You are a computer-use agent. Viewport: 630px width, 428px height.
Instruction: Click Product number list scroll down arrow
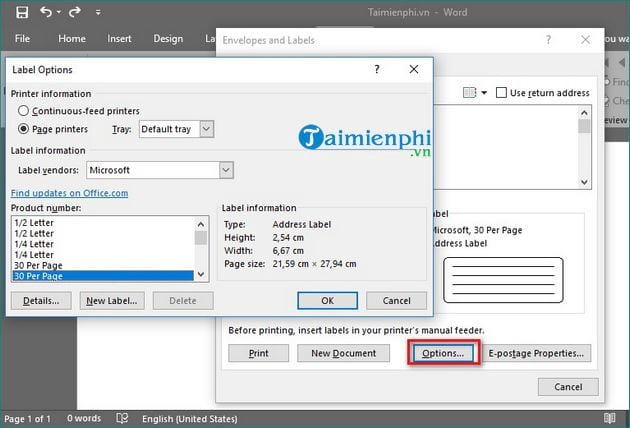pyautogui.click(x=201, y=274)
